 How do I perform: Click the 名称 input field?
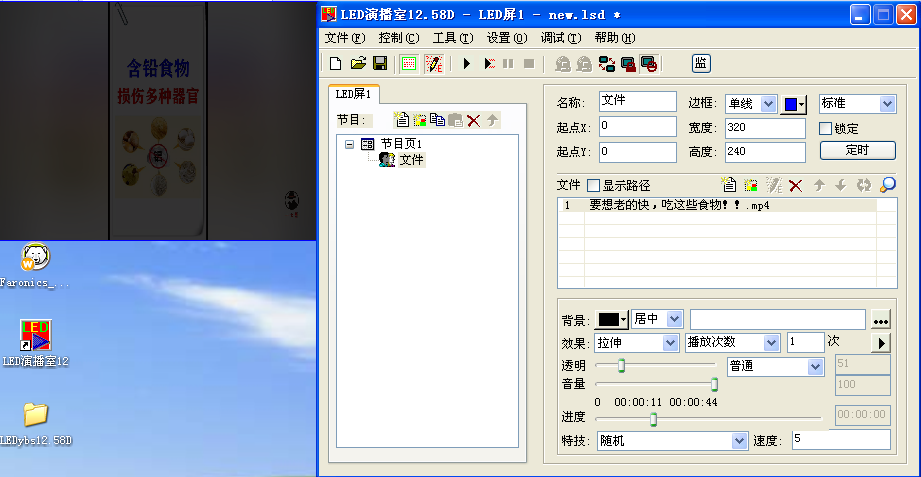click(638, 101)
